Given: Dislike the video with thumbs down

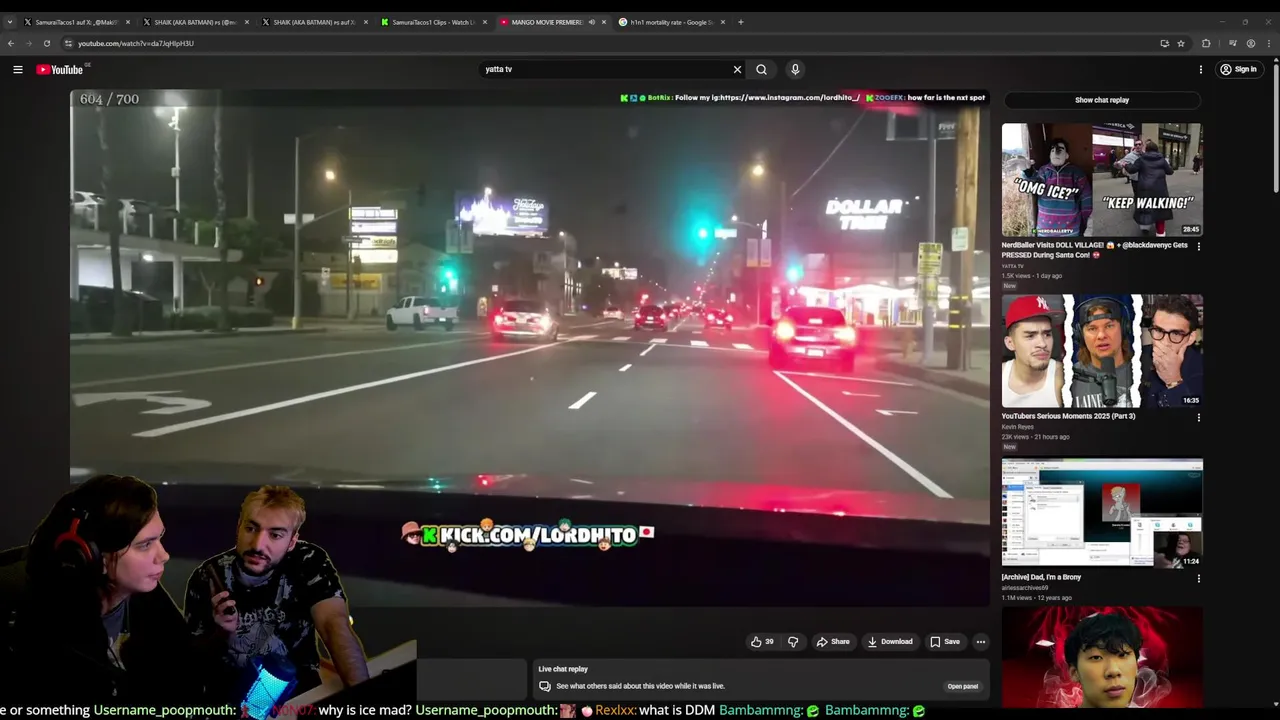Looking at the screenshot, I should [793, 642].
